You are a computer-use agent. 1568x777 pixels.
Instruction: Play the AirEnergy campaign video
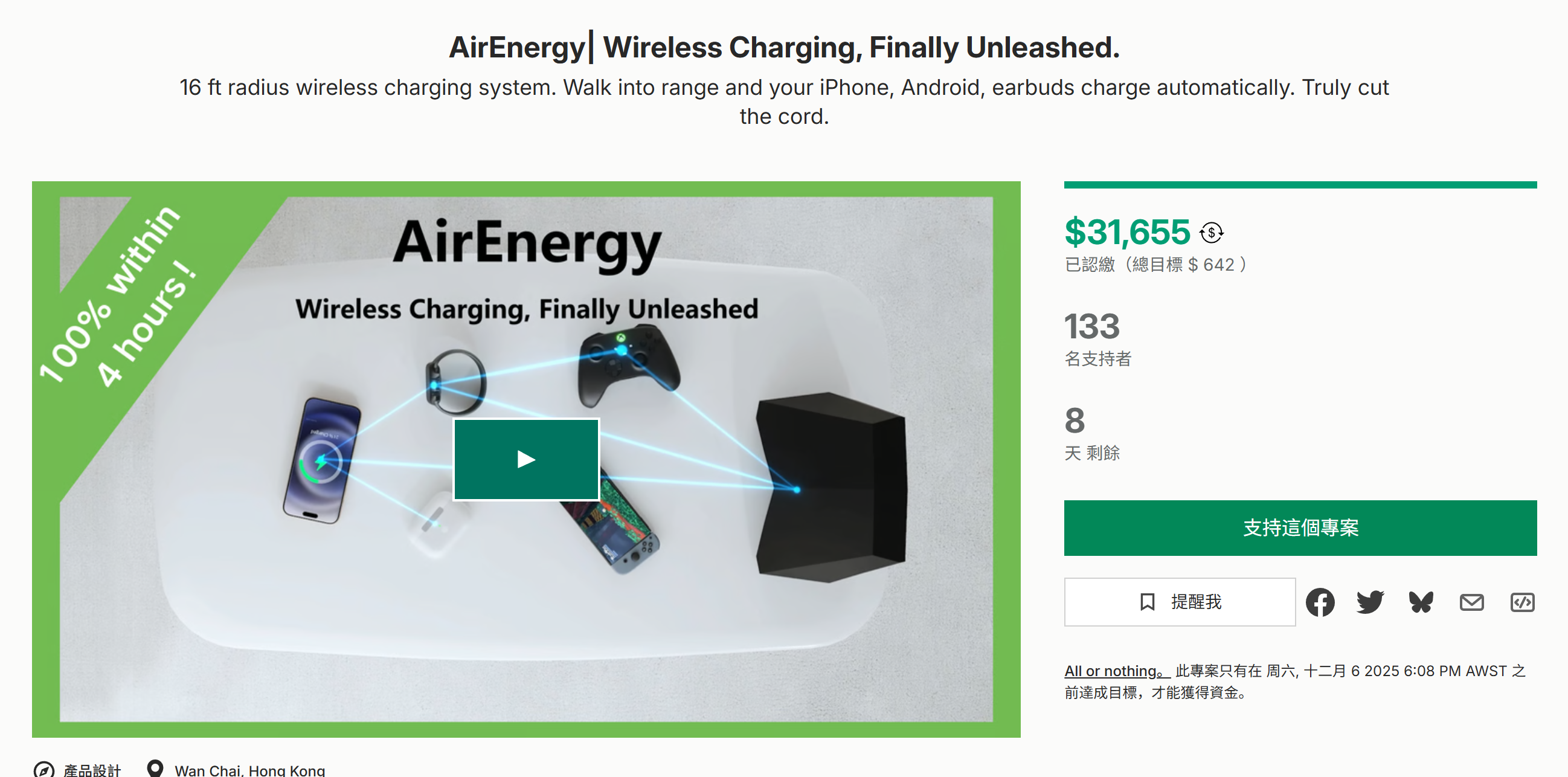click(x=526, y=459)
